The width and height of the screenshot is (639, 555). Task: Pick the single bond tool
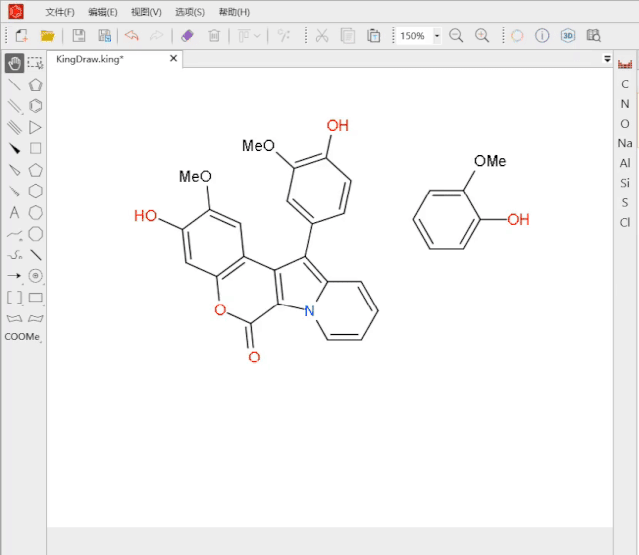(14, 85)
